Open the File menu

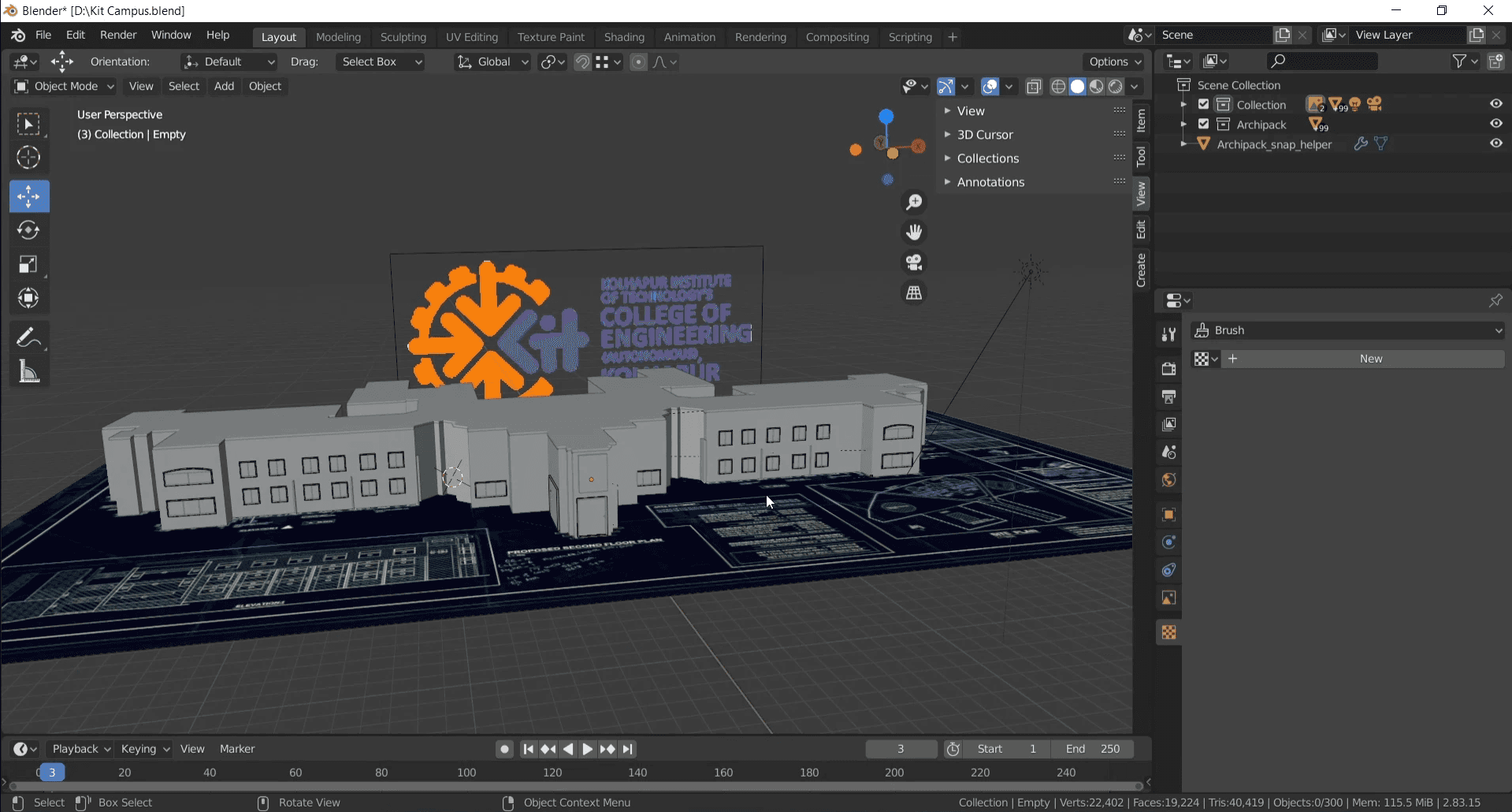pos(43,35)
